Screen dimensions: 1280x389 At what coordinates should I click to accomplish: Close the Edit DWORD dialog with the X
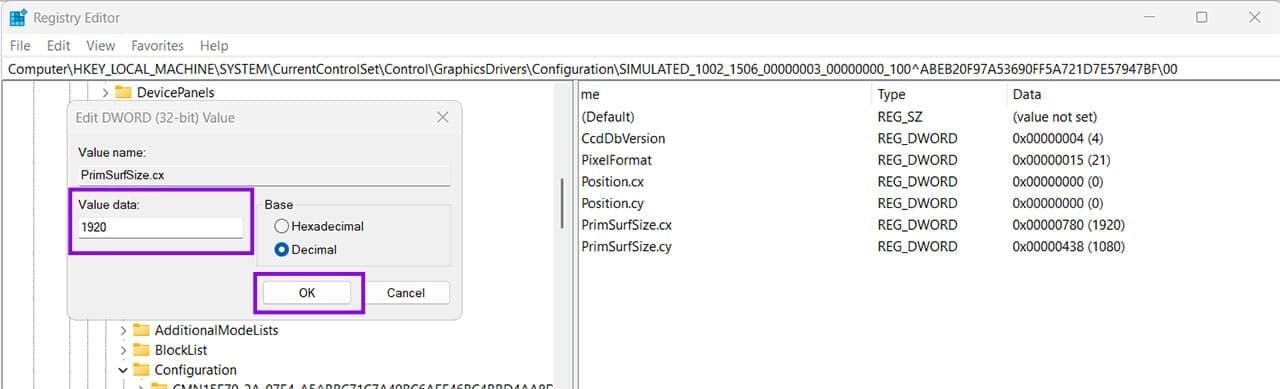[443, 118]
